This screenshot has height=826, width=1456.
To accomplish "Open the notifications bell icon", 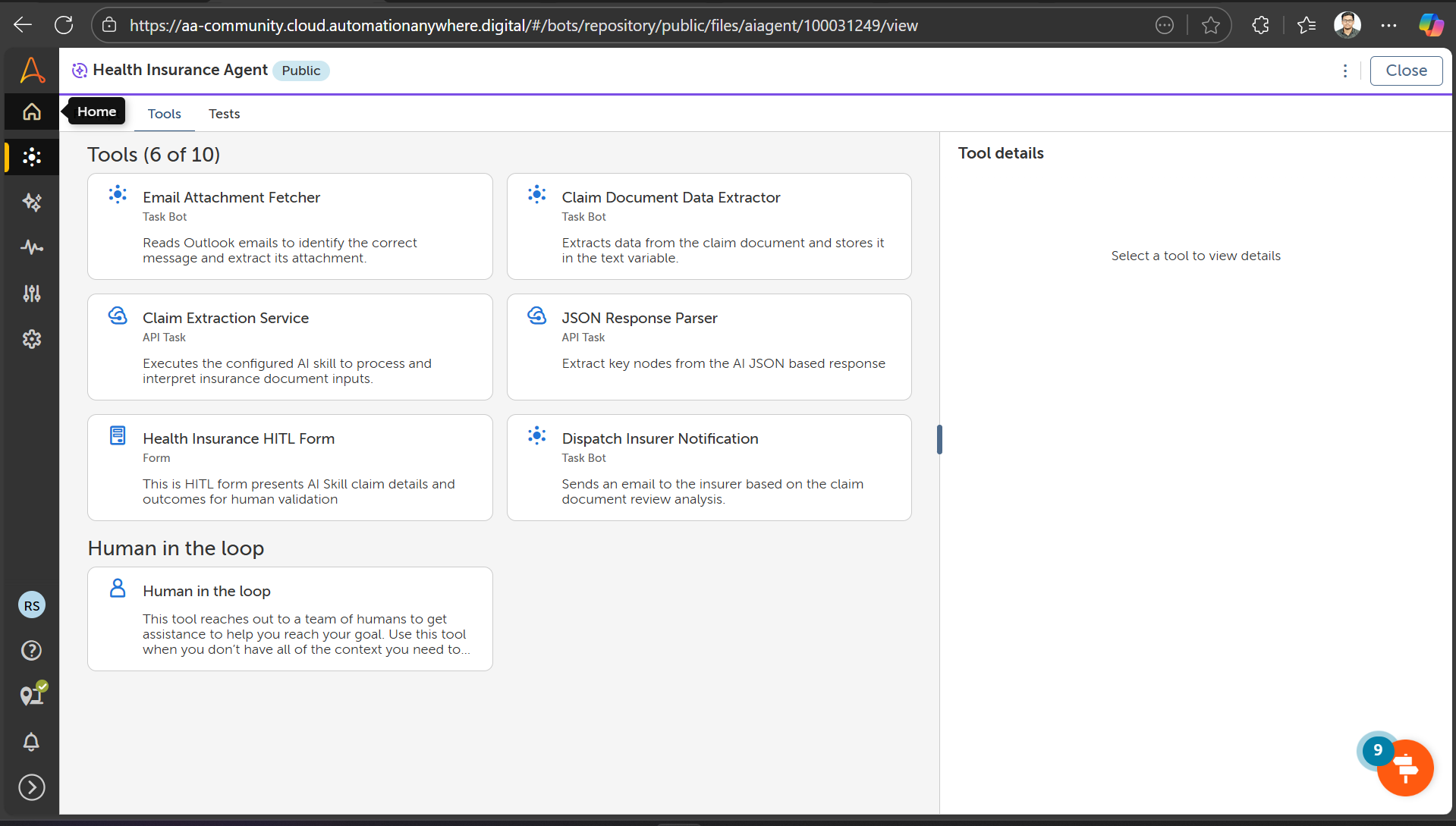I will pyautogui.click(x=32, y=742).
